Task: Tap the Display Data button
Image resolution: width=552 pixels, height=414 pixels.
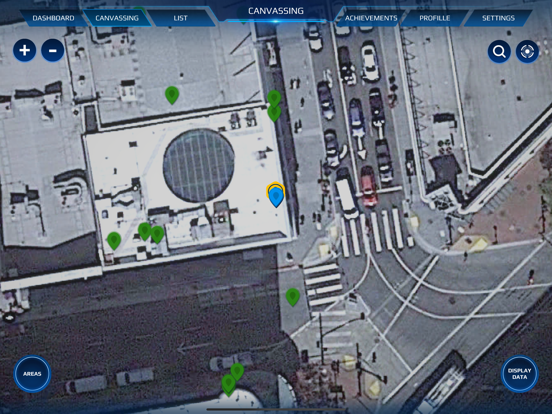Action: pos(520,374)
